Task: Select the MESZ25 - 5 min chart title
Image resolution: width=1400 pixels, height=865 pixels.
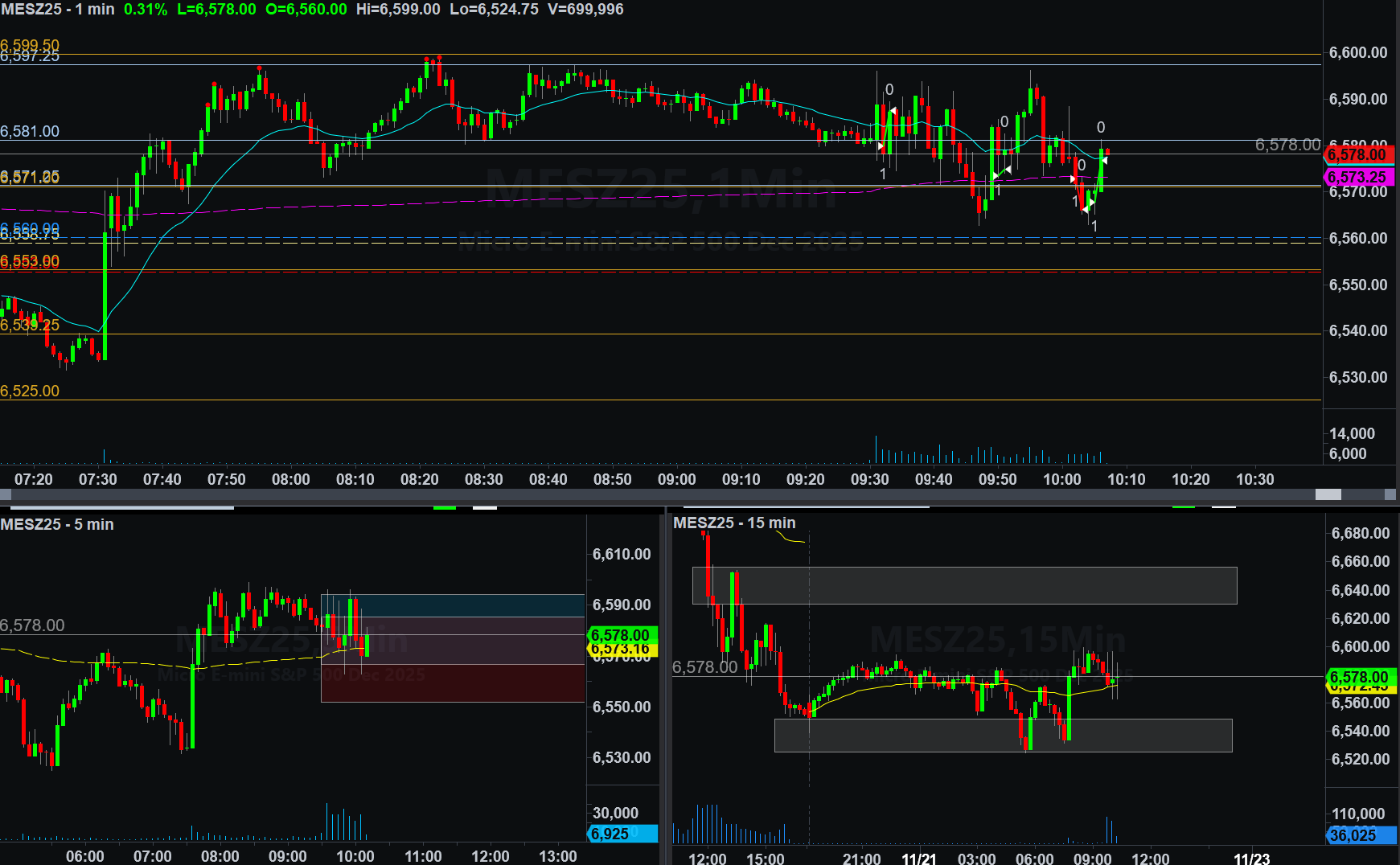Action: pyautogui.click(x=57, y=524)
